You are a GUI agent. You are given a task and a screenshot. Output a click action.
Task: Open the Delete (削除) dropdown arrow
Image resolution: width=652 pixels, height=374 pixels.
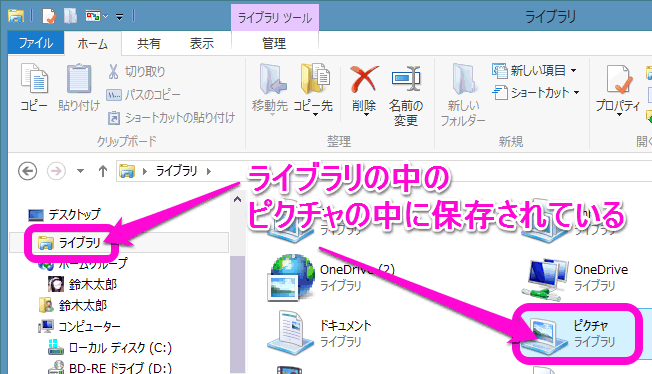click(x=366, y=115)
